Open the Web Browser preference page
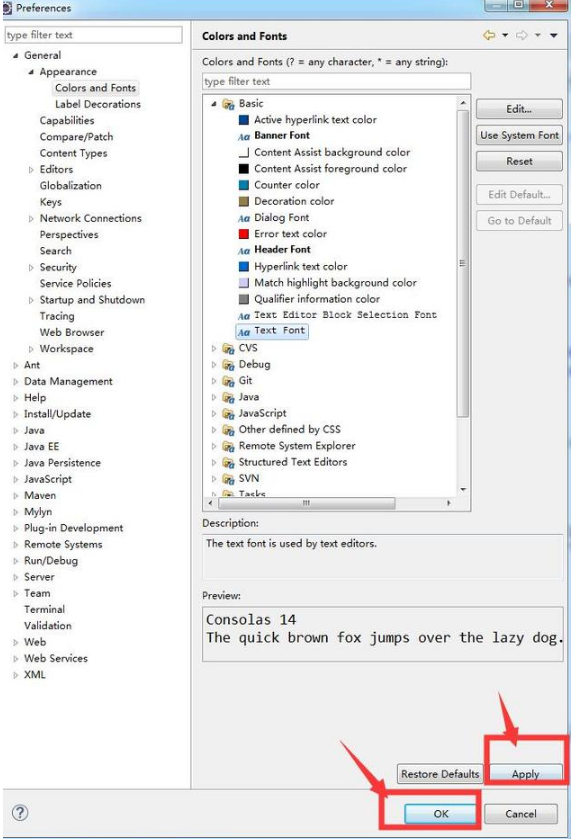571x839 pixels. tap(72, 332)
